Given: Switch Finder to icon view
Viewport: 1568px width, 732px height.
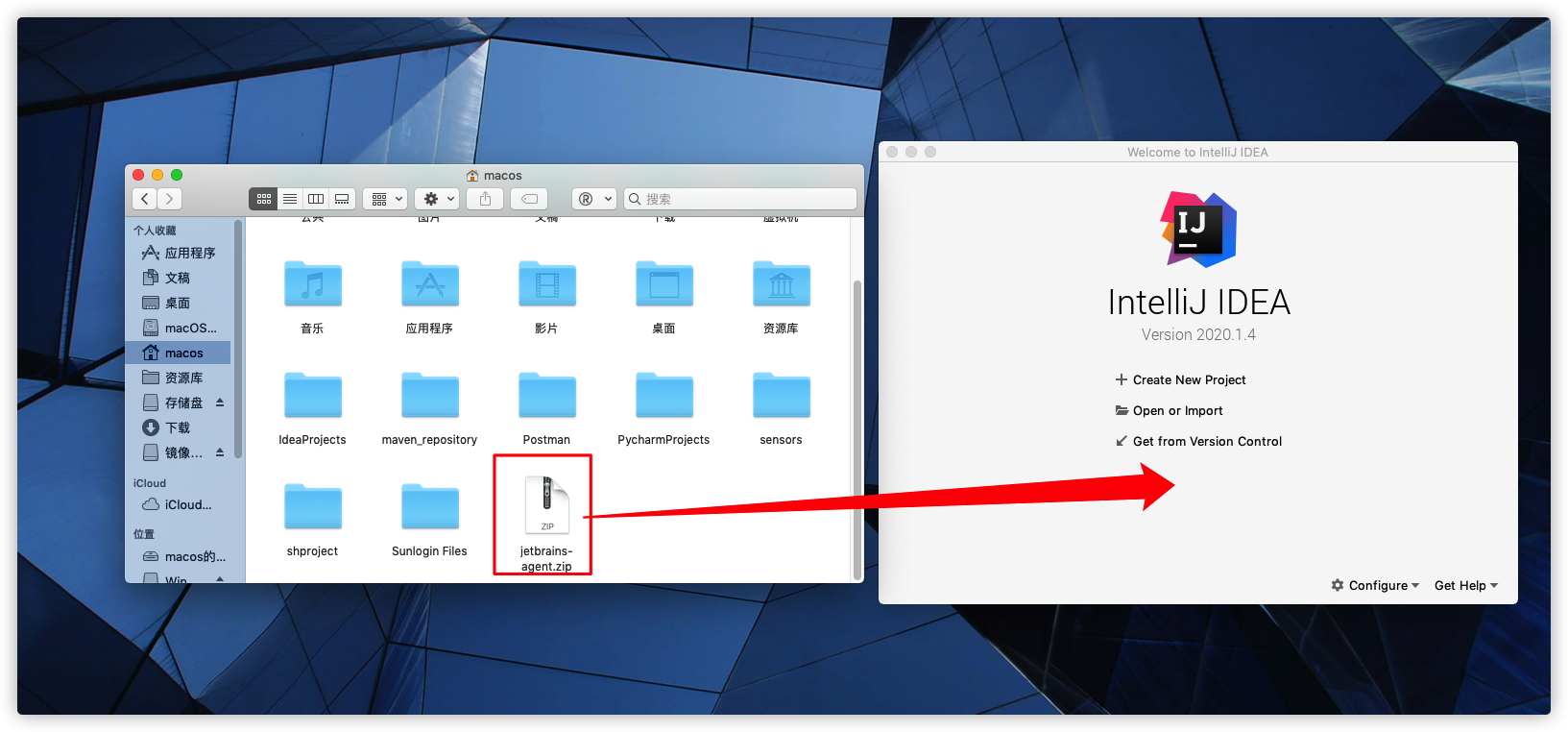Looking at the screenshot, I should [263, 199].
